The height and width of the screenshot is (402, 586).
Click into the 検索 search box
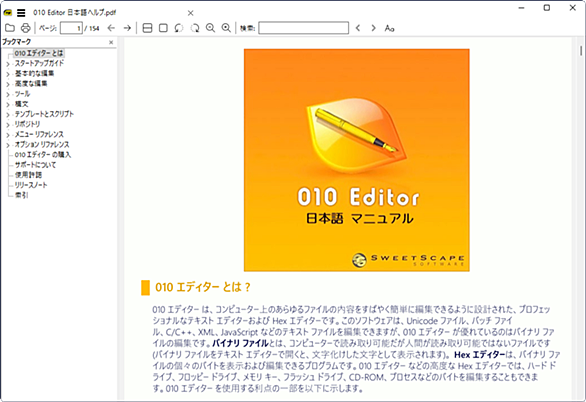(303, 28)
